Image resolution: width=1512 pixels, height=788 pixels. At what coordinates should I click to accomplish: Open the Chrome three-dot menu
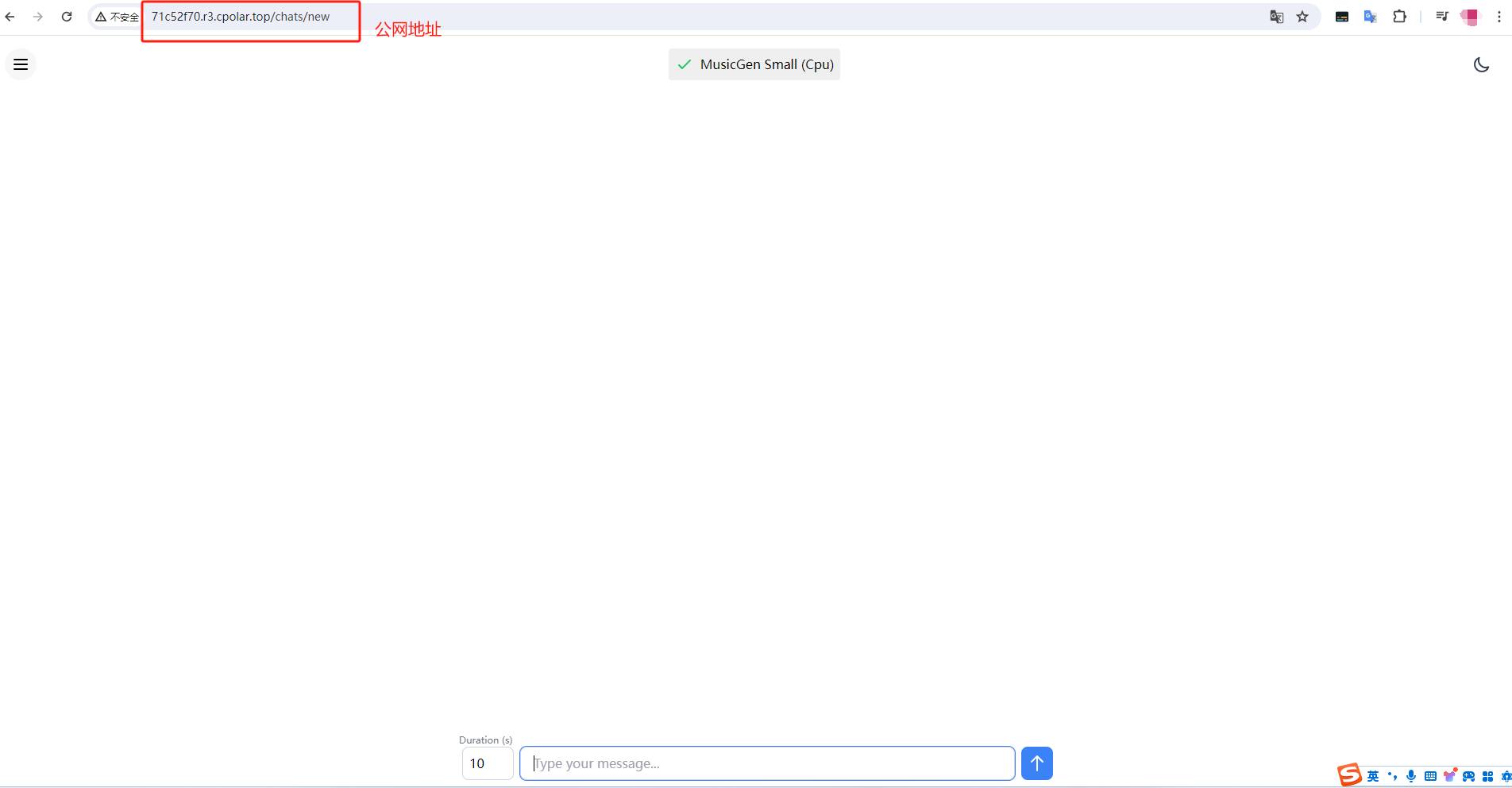[1499, 17]
